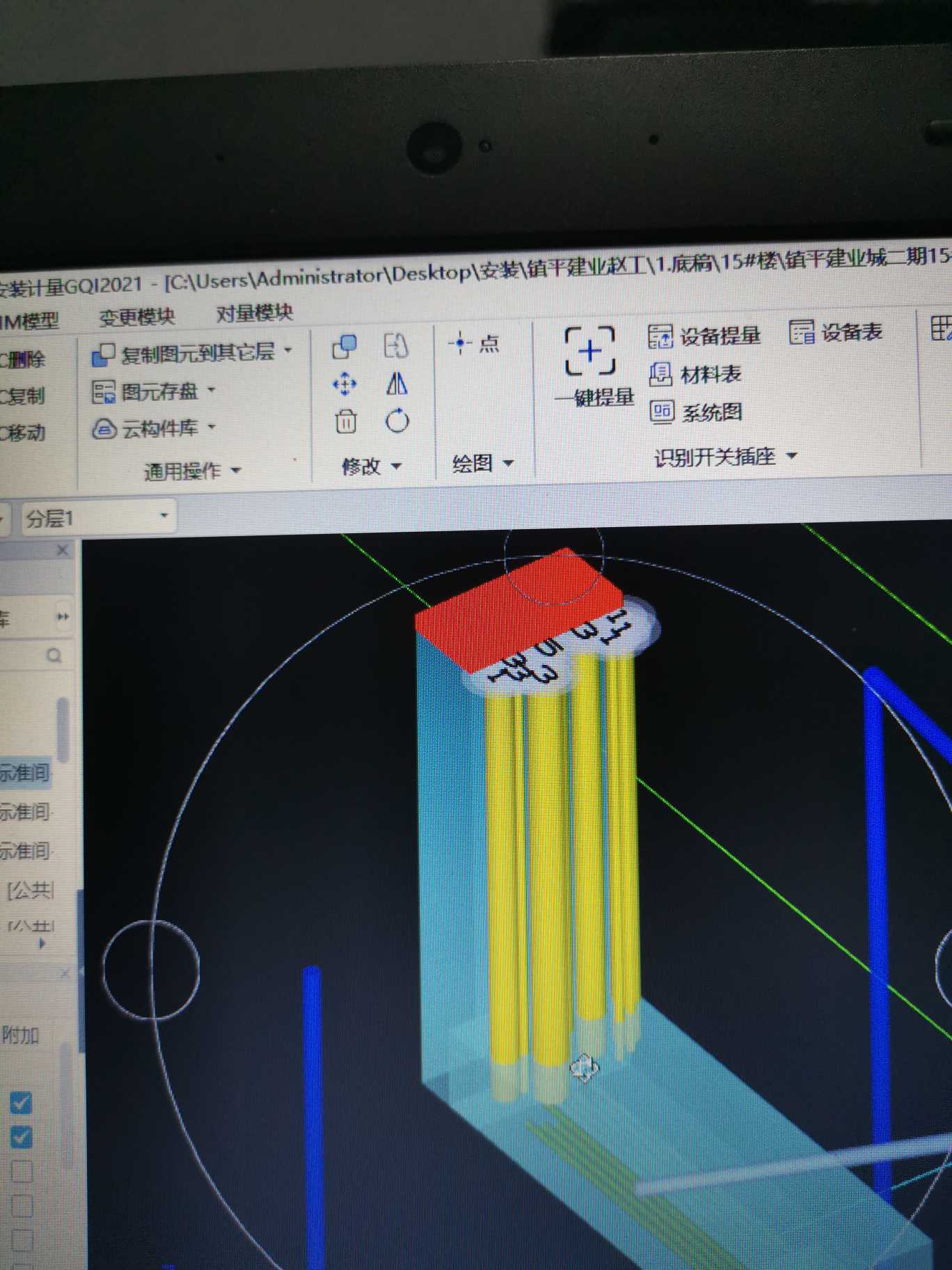Click the extend/trim icon beside the copy icon
The image size is (952, 1270).
(x=396, y=345)
